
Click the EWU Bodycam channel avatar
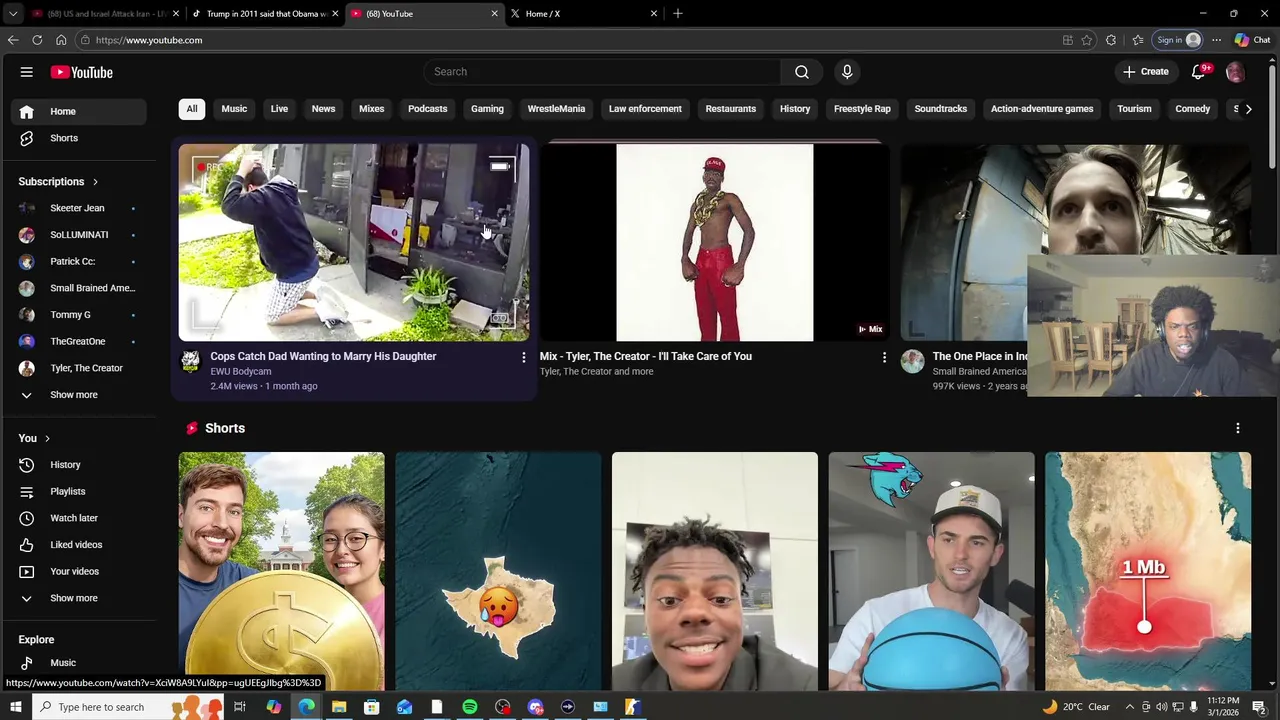pyautogui.click(x=190, y=362)
